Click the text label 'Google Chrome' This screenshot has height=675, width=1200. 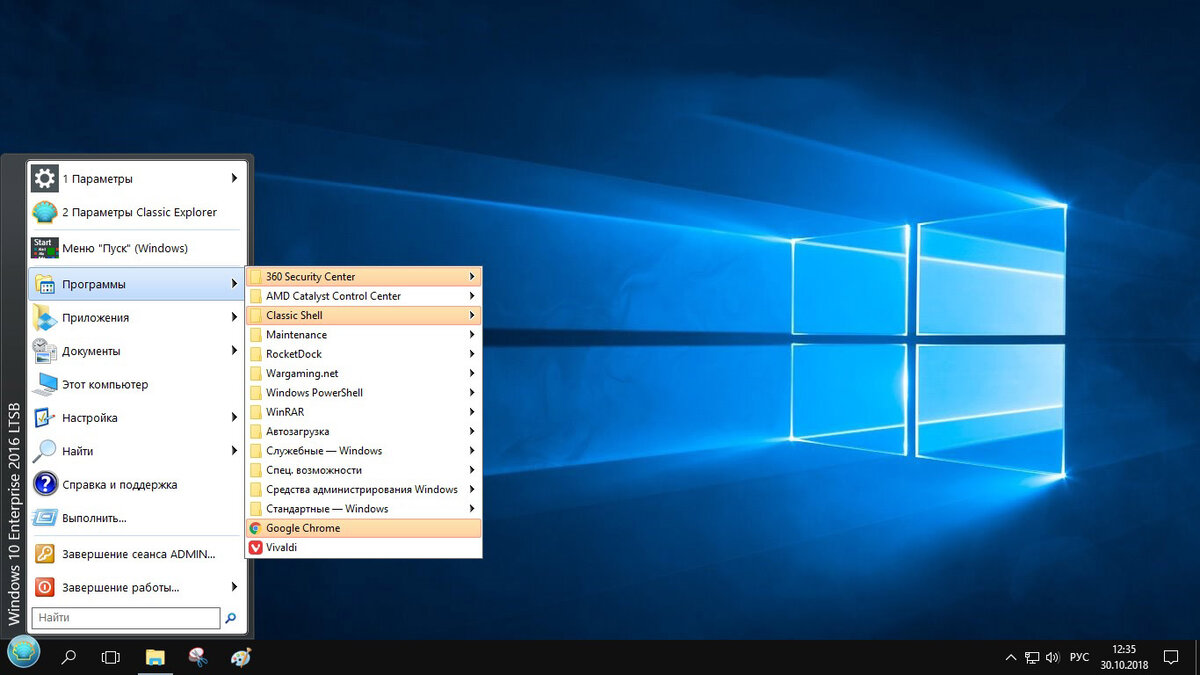tap(303, 528)
